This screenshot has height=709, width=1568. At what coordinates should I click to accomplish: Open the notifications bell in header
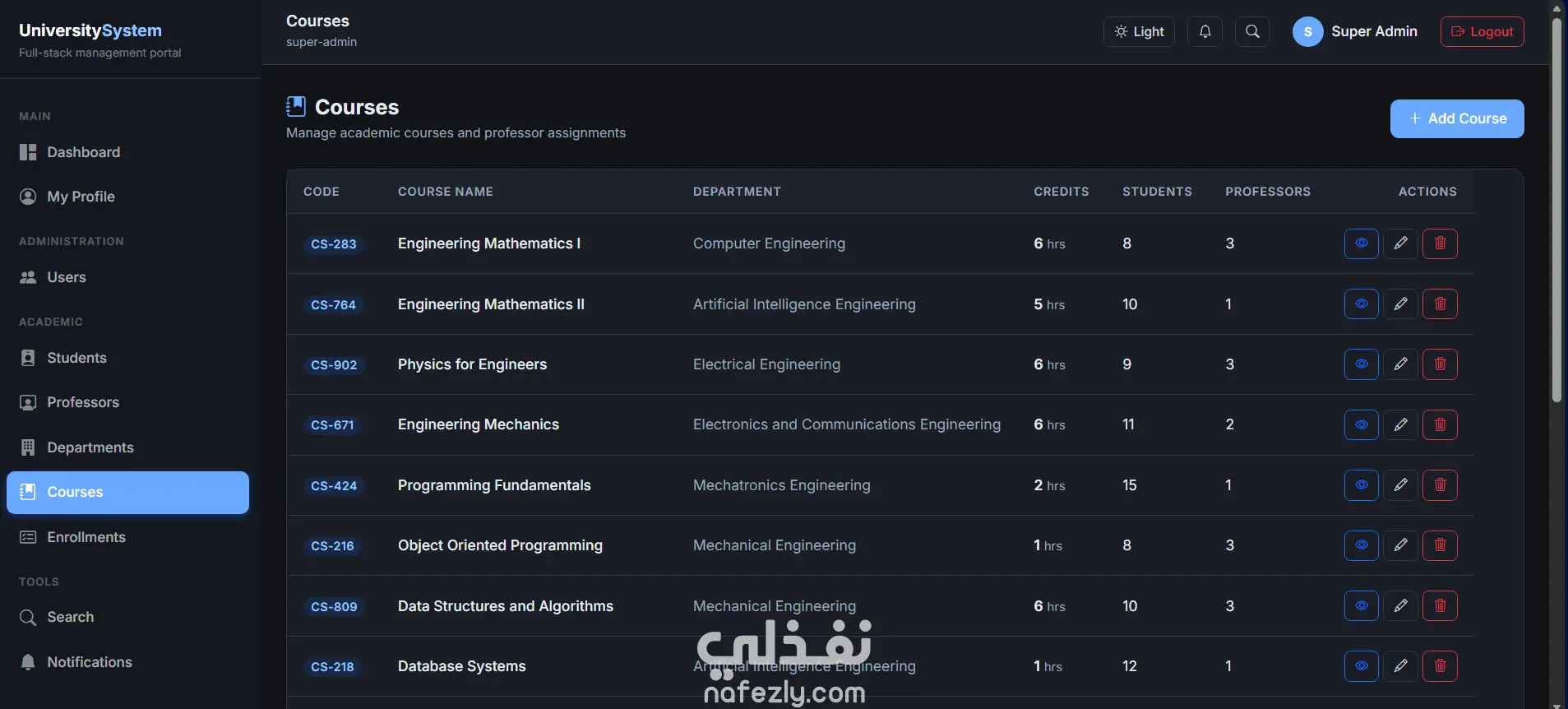click(1205, 31)
